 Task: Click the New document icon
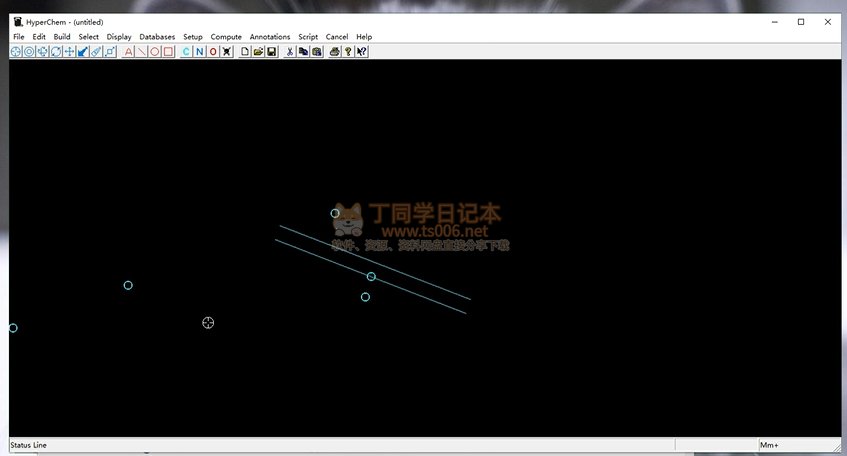(x=245, y=51)
